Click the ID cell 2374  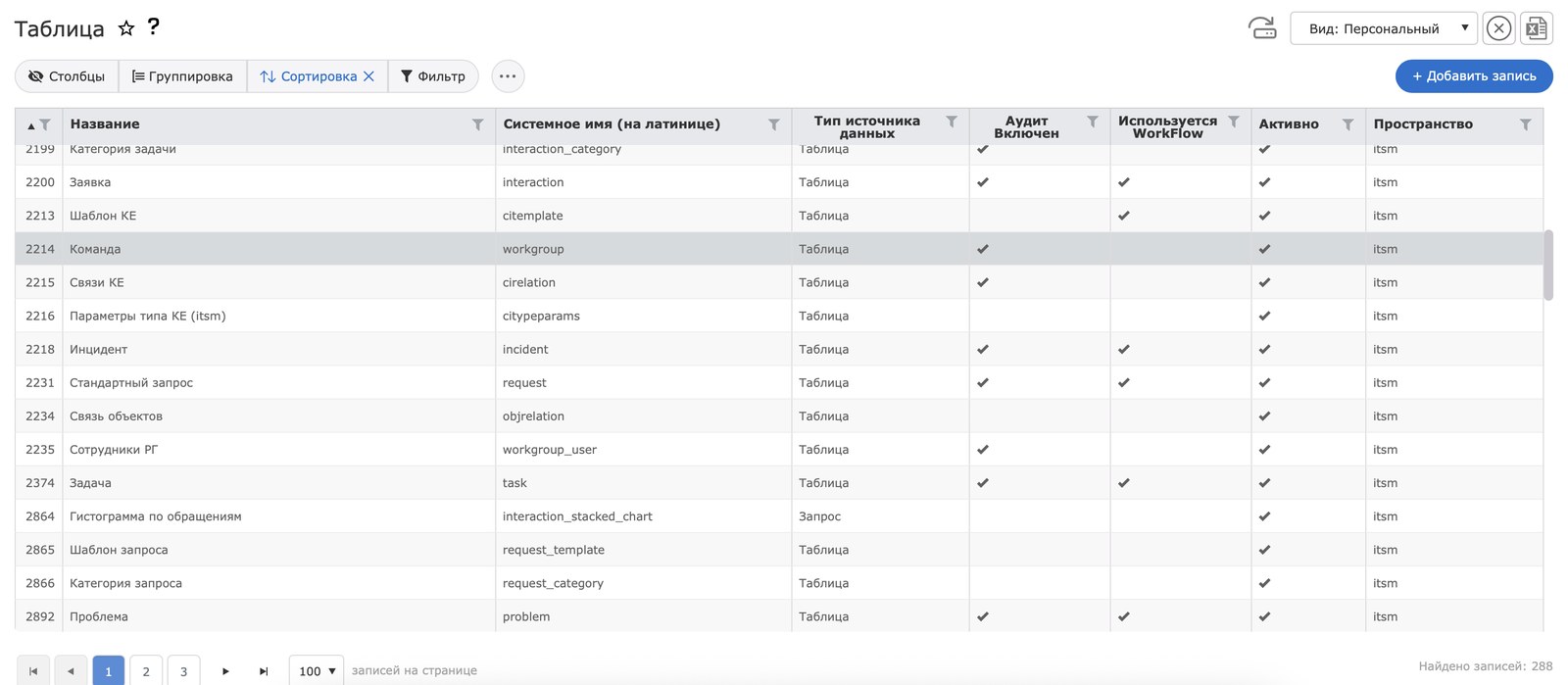click(39, 483)
